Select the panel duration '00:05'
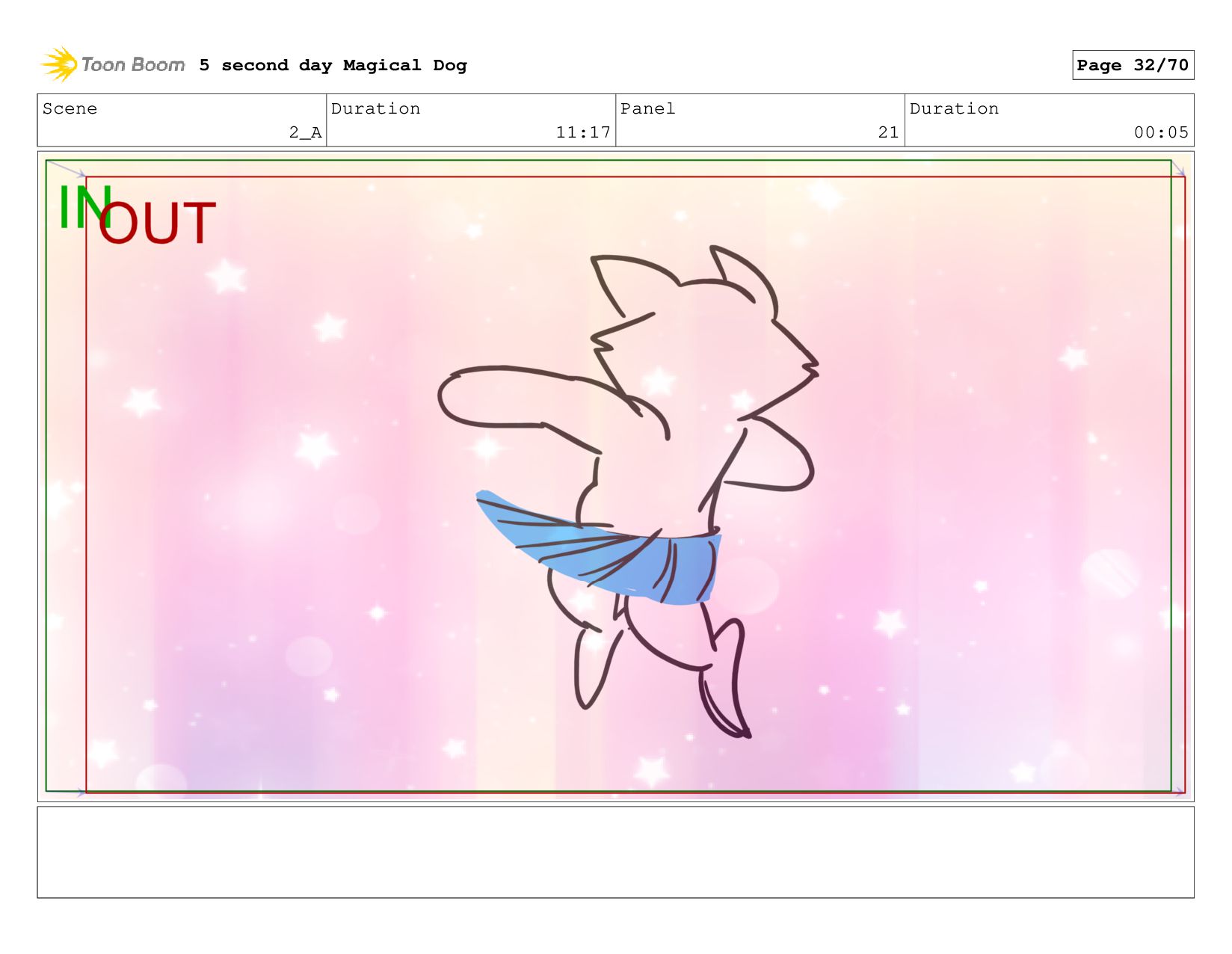The height and width of the screenshot is (954, 1232). pos(1161,132)
